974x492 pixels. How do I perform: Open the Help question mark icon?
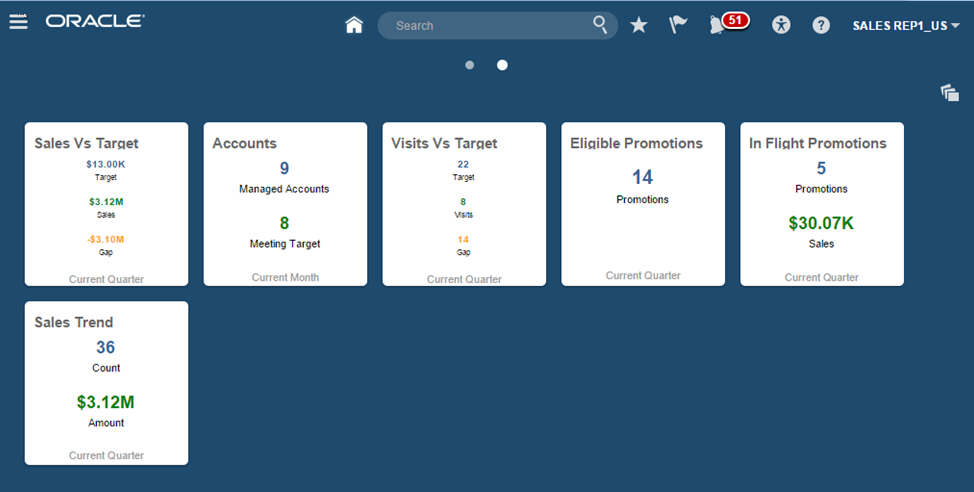click(821, 25)
